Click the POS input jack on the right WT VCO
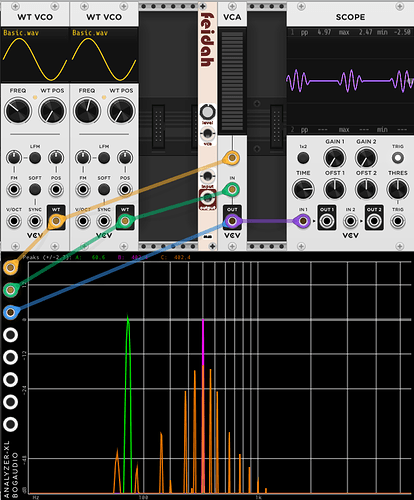 click(x=125, y=189)
